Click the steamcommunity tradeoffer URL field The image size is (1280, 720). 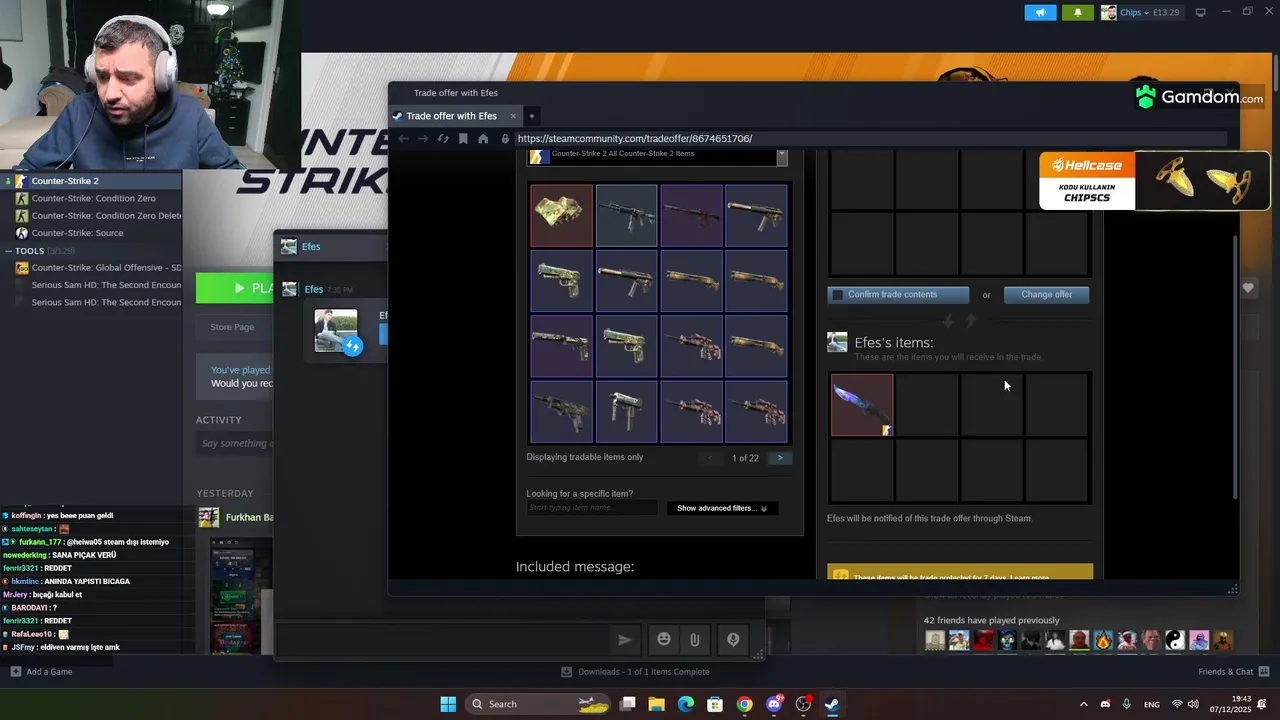point(870,139)
